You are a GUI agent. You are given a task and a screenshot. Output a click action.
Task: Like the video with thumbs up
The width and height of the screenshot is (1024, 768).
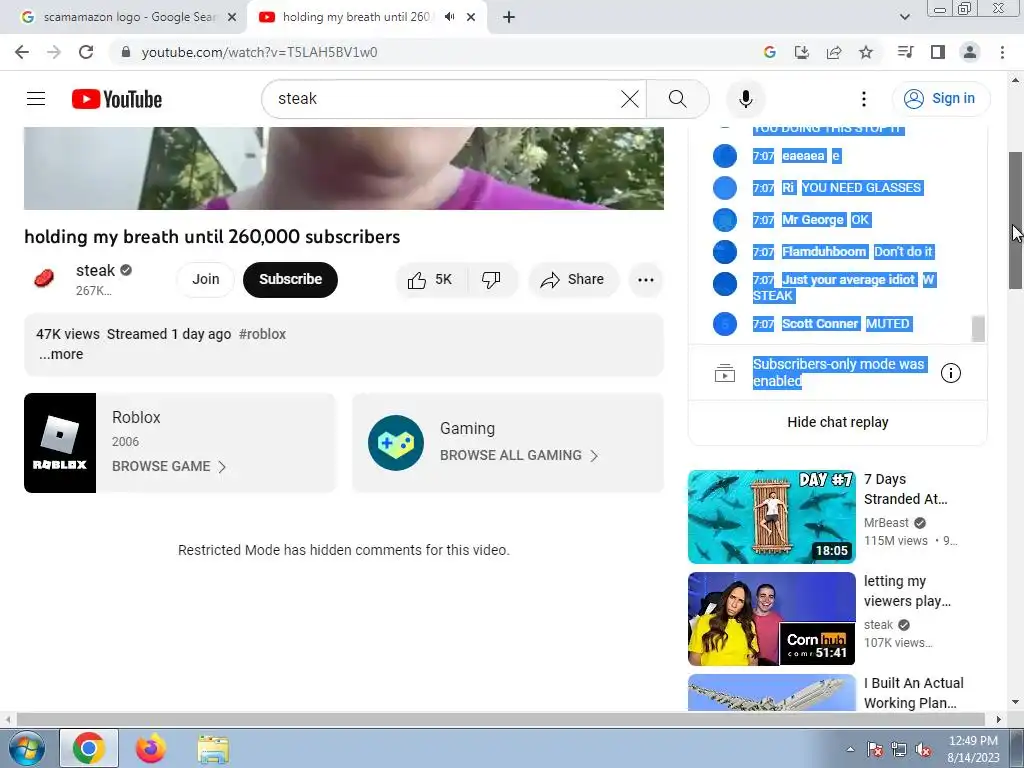point(430,280)
